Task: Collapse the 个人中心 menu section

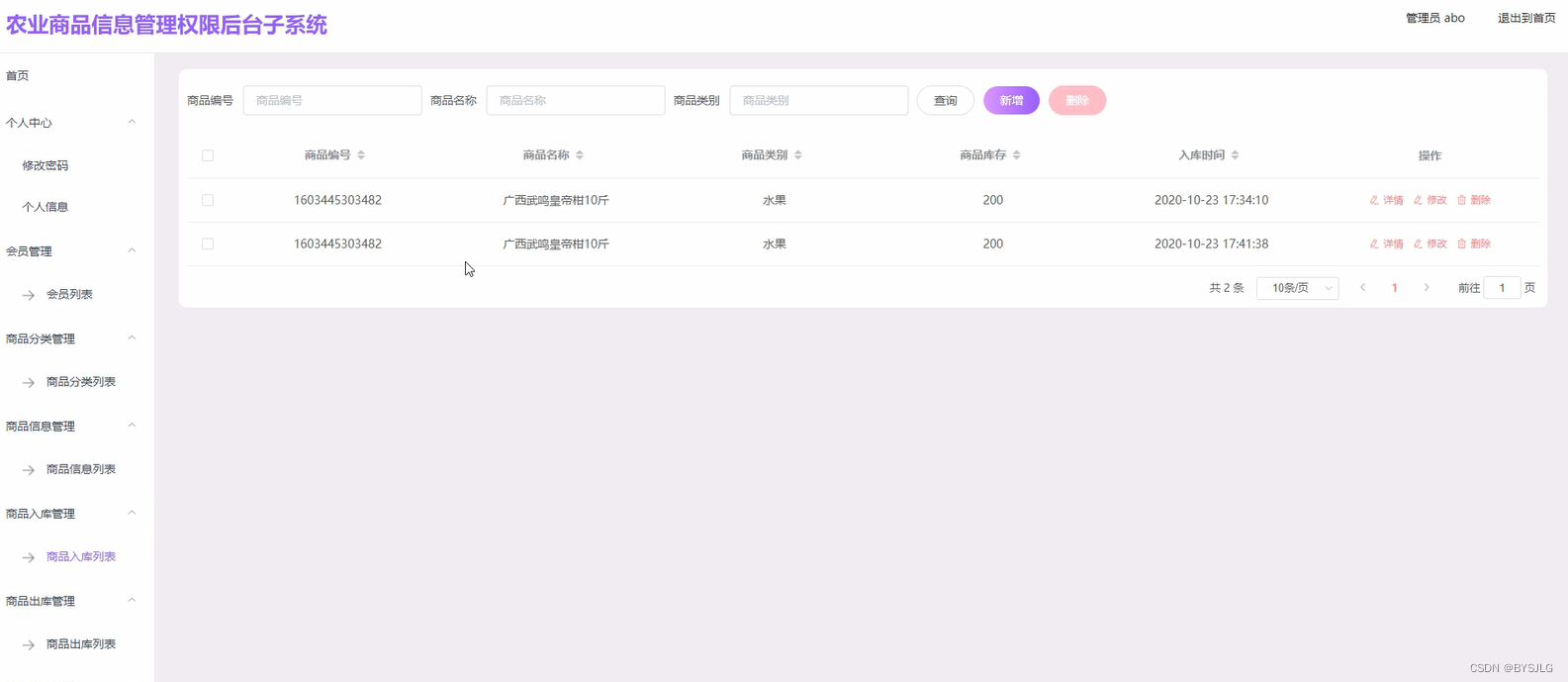Action: (132, 122)
